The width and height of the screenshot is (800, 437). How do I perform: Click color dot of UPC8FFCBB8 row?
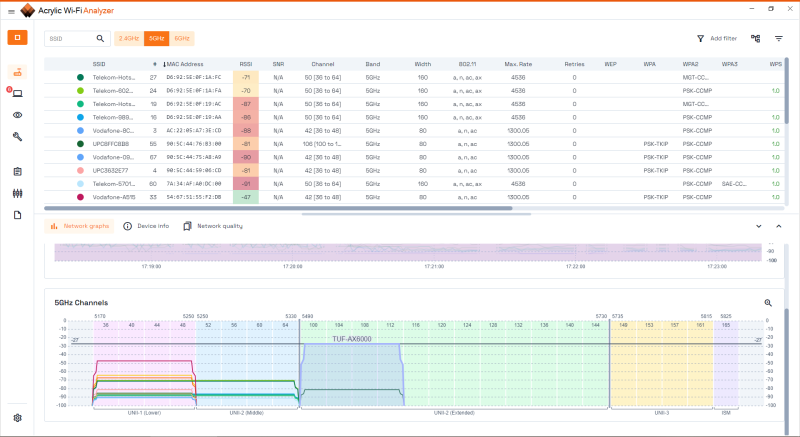80,144
